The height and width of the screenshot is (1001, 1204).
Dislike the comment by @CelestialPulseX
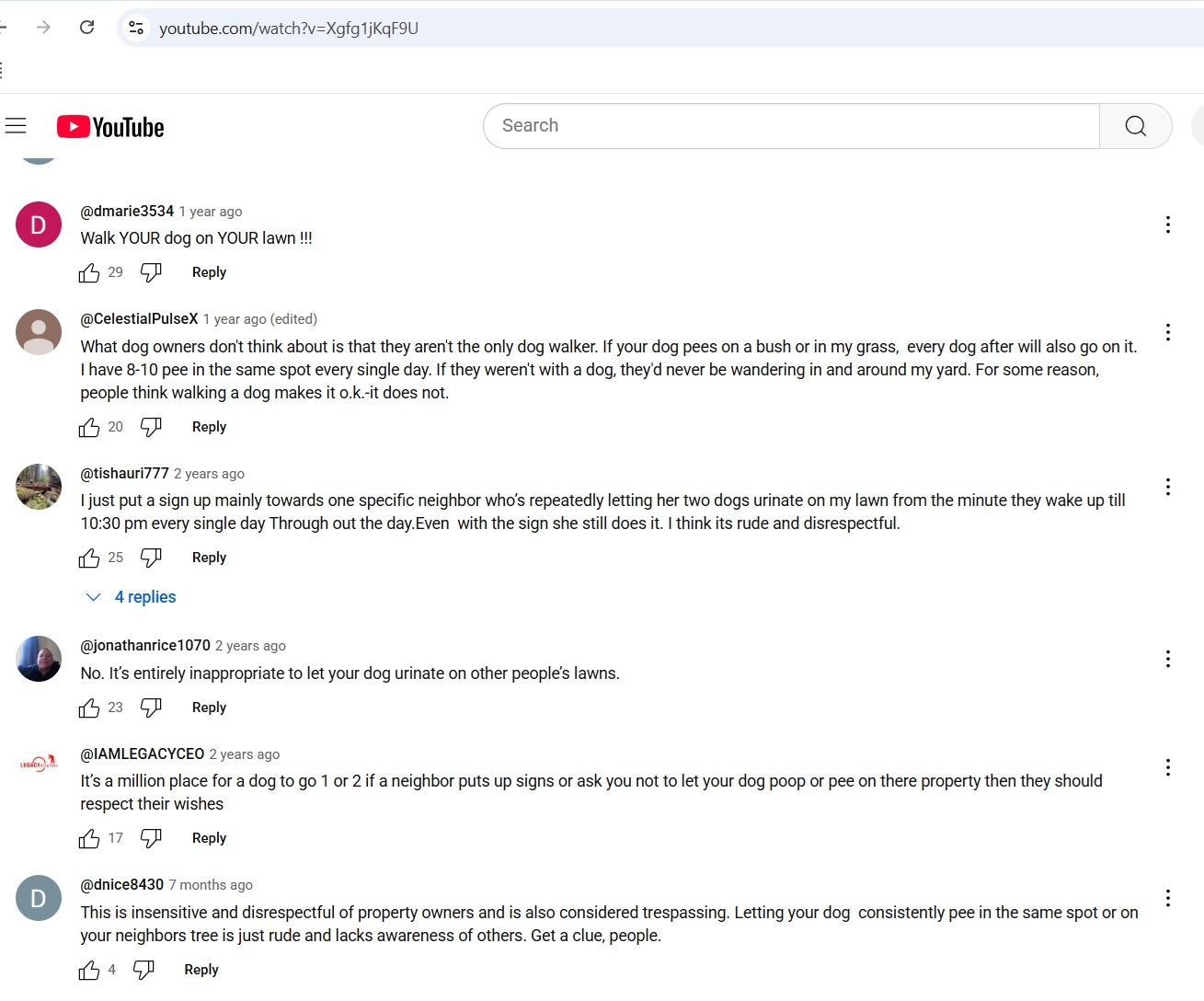pos(151,427)
